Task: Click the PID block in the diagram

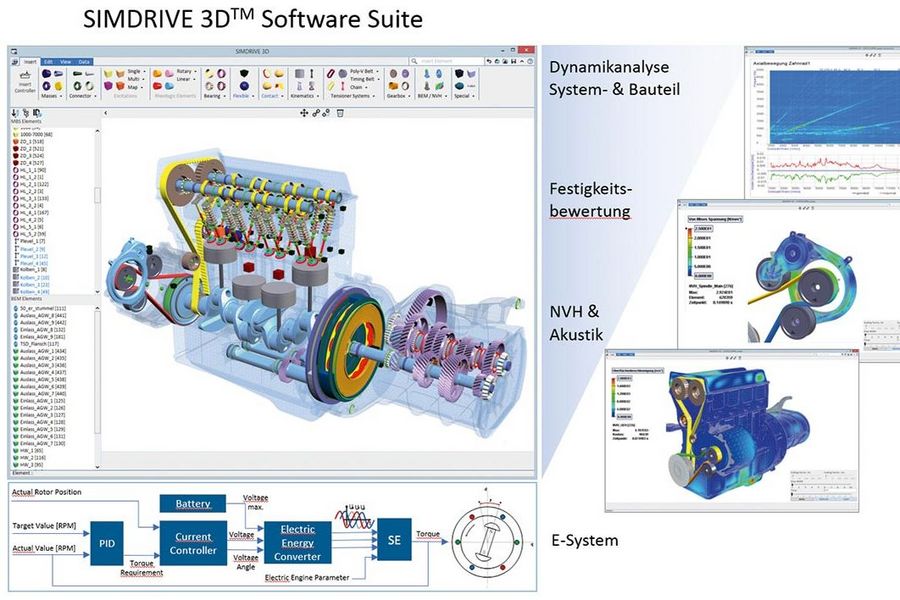Action: click(x=107, y=543)
